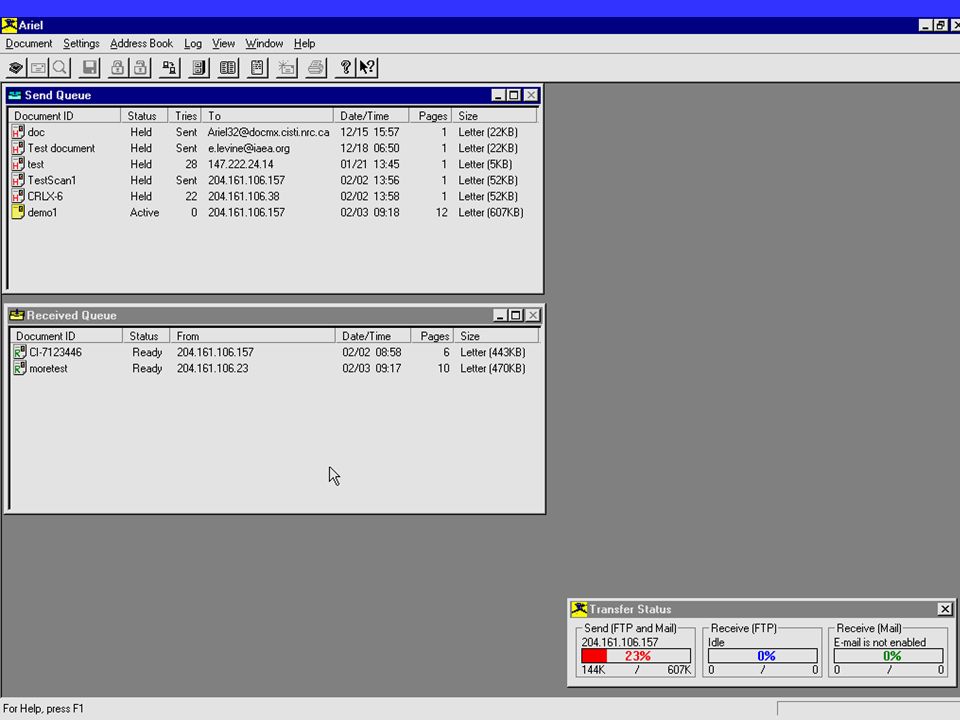The height and width of the screenshot is (720, 960).
Task: Click the received icon beside CI-7123446
Action: (x=20, y=352)
